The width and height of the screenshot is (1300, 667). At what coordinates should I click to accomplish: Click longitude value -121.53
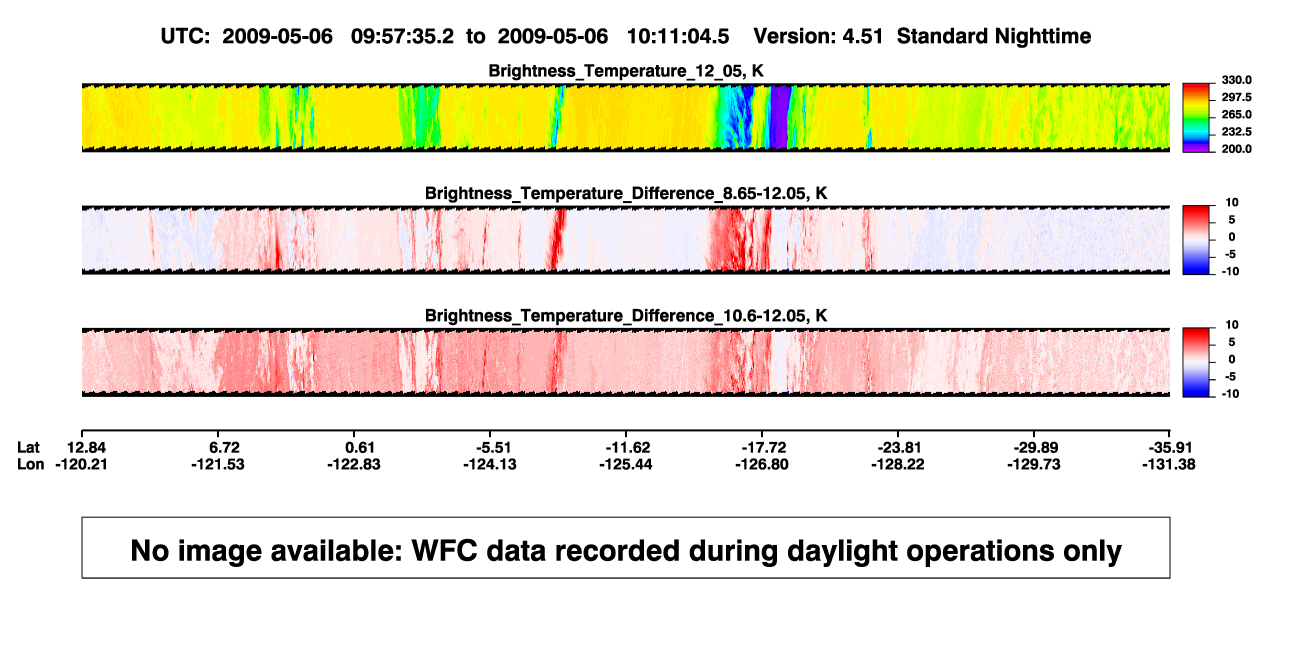click(x=218, y=464)
